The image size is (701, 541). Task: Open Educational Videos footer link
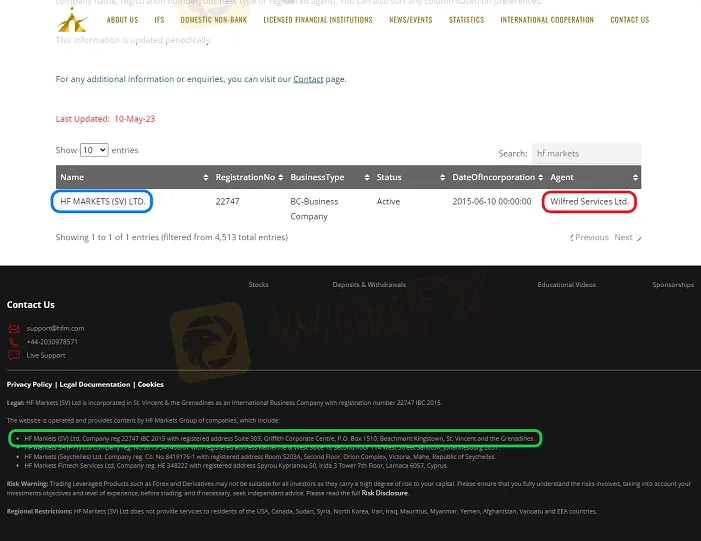click(x=566, y=285)
